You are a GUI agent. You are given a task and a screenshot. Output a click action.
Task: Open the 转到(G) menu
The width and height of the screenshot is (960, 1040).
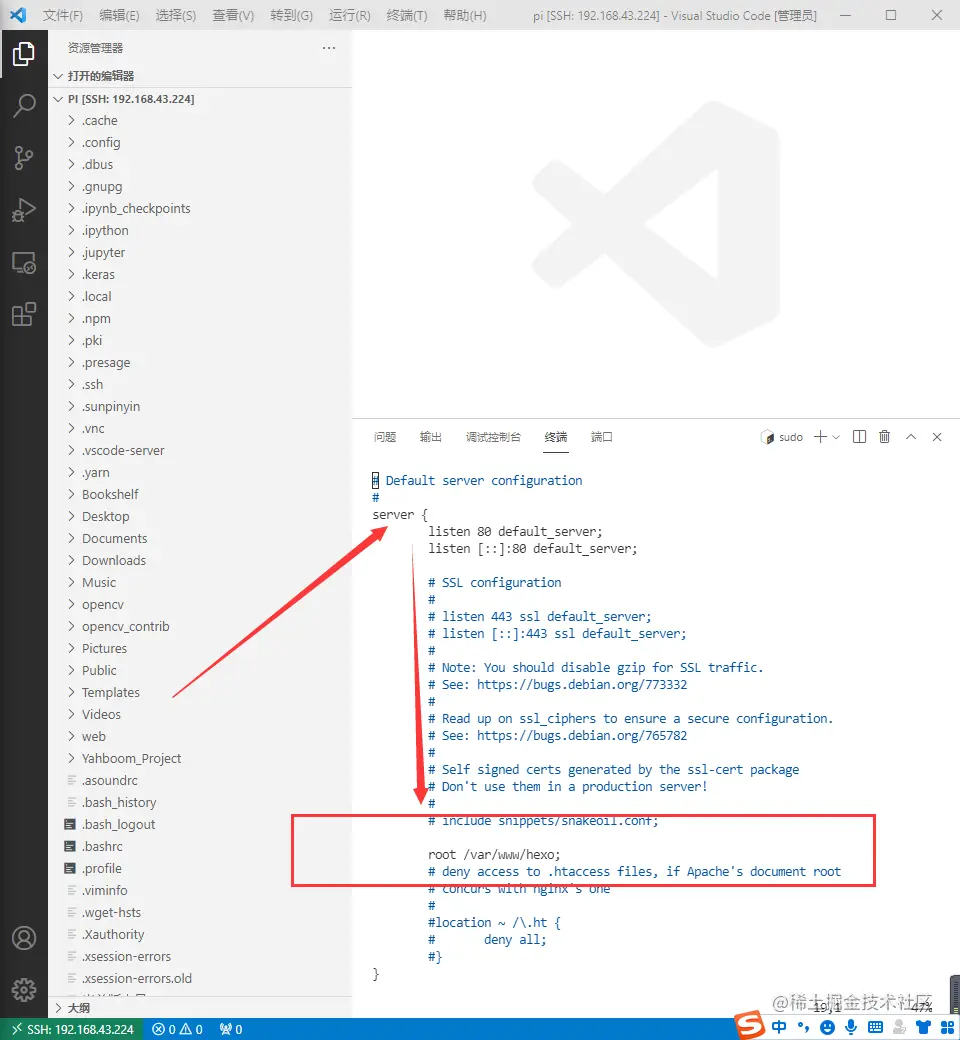click(x=291, y=15)
